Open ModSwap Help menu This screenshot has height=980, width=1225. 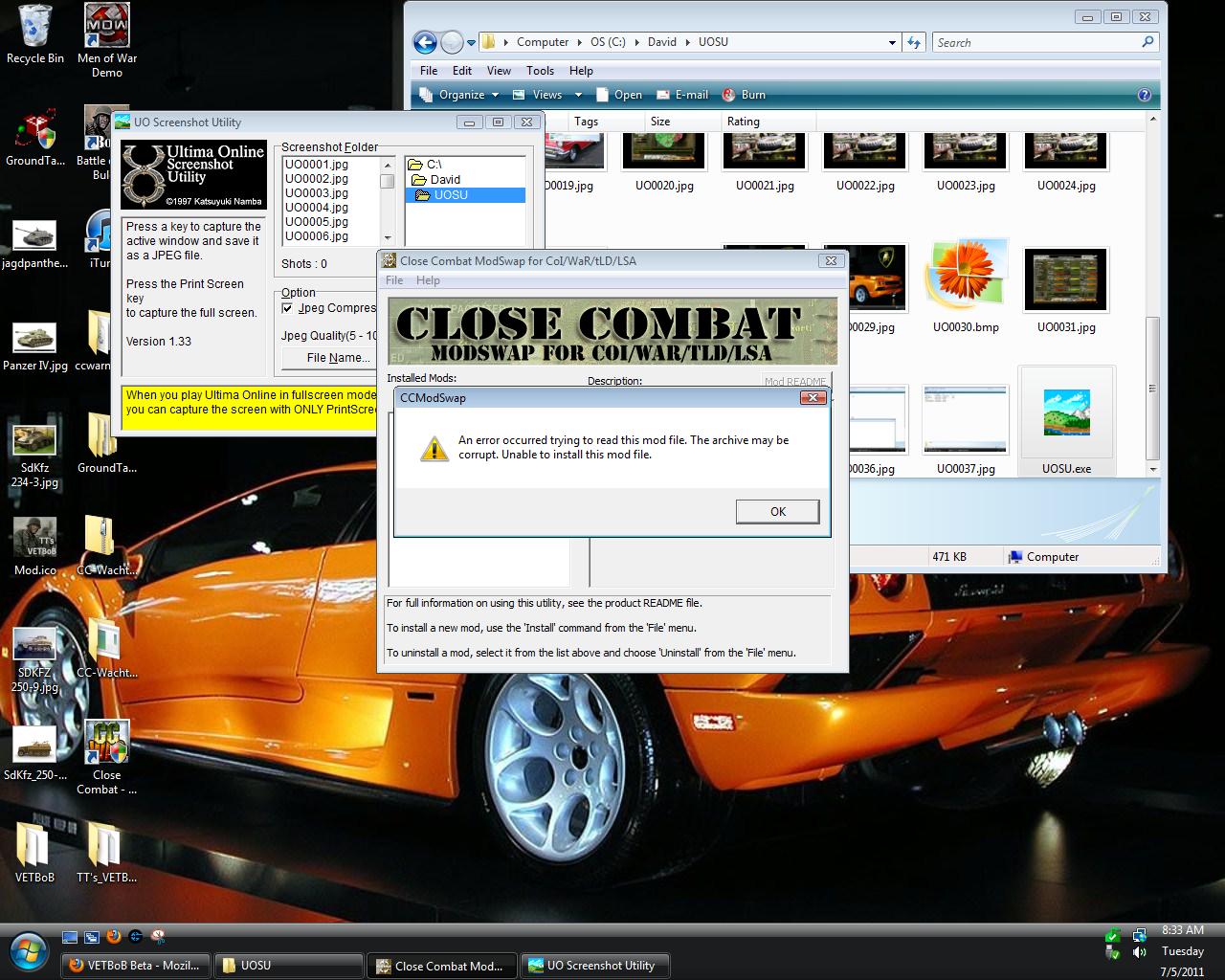(428, 280)
